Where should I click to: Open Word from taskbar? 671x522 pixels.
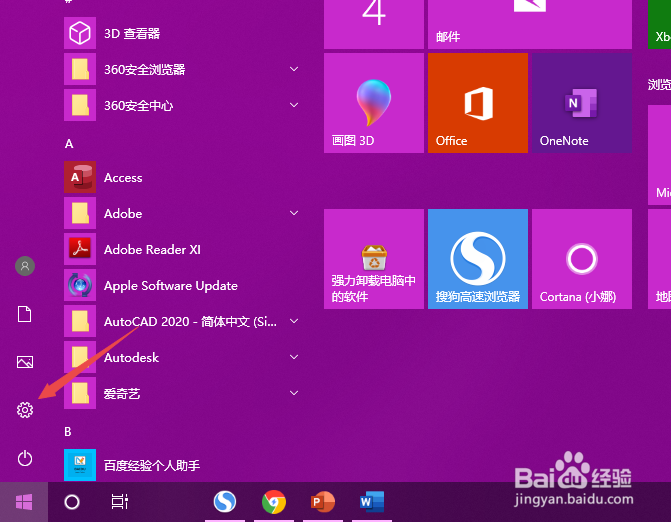pos(372,501)
